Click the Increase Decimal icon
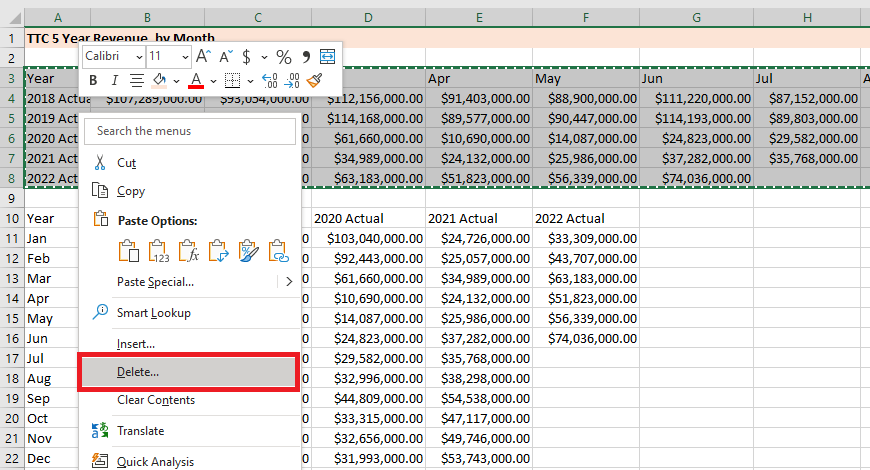870x470 pixels. [269, 81]
